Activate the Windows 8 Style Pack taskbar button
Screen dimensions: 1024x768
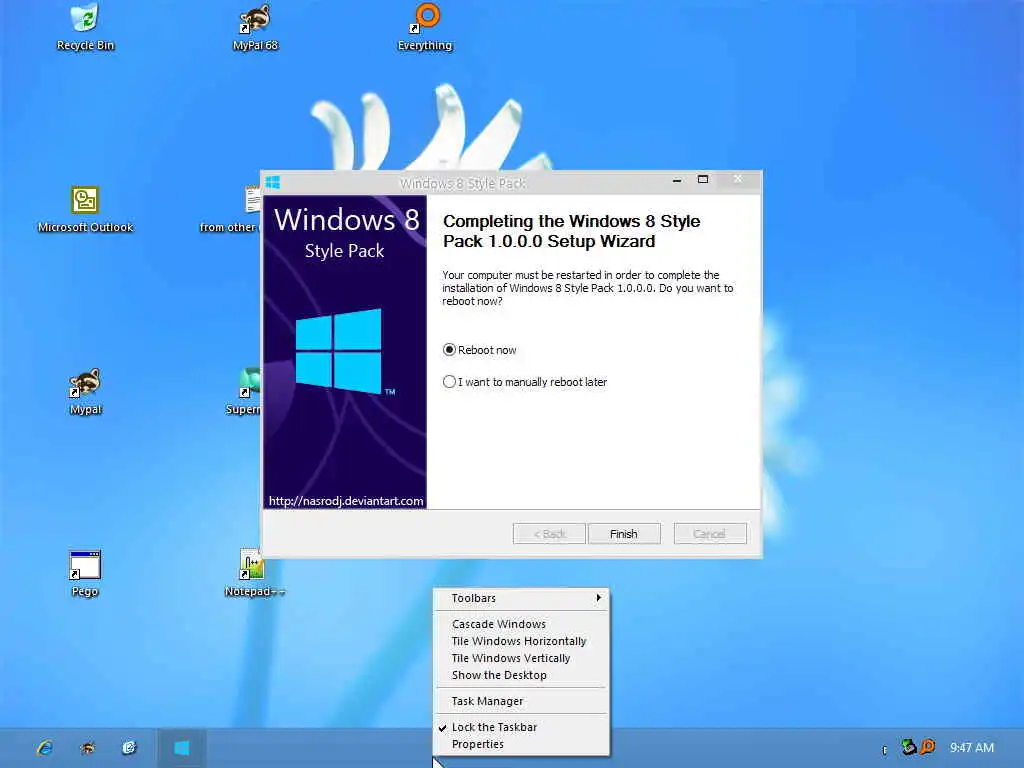tap(182, 748)
